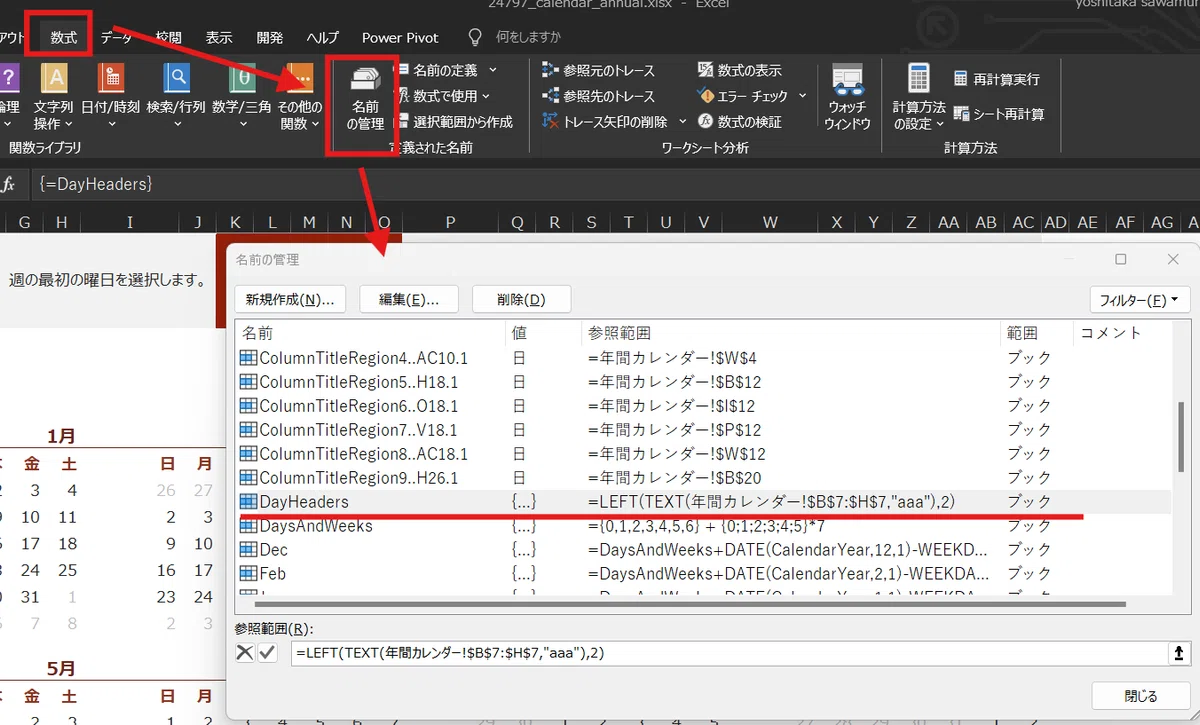Select column P header in the worksheet
The height and width of the screenshot is (725, 1200).
coord(450,222)
